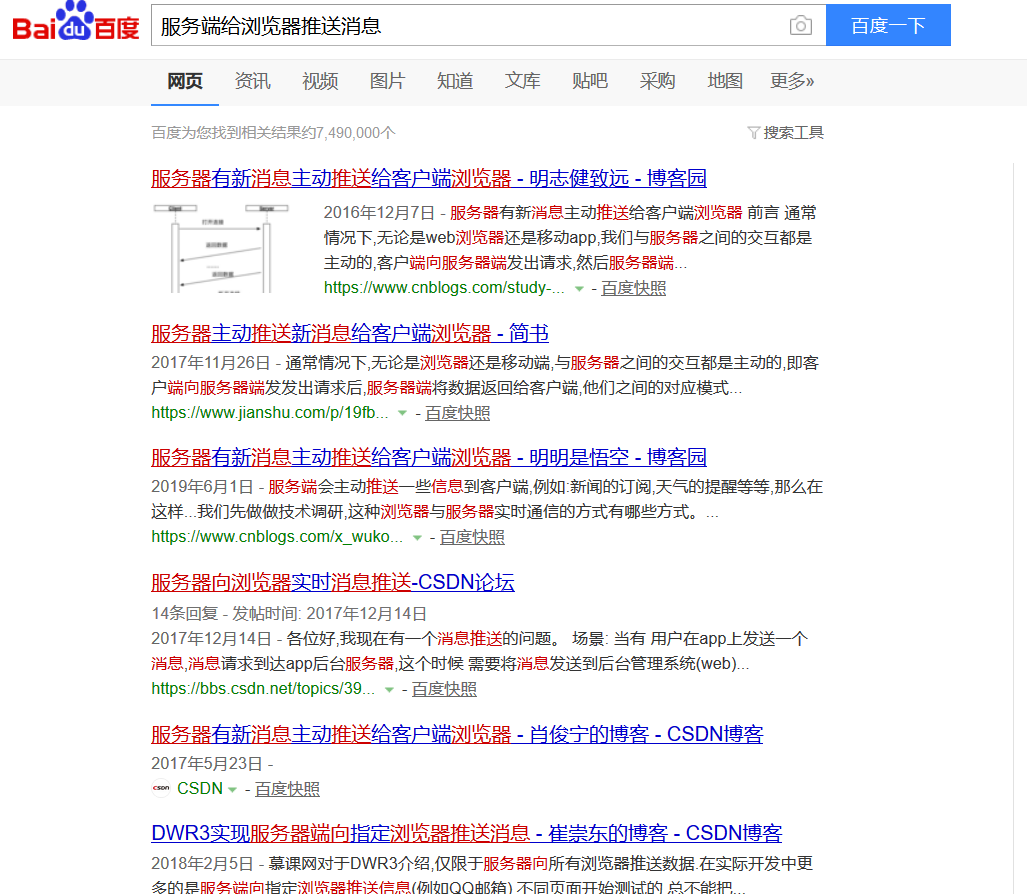The height and width of the screenshot is (894, 1027).
Task: Open camera image search icon
Action: [800, 26]
